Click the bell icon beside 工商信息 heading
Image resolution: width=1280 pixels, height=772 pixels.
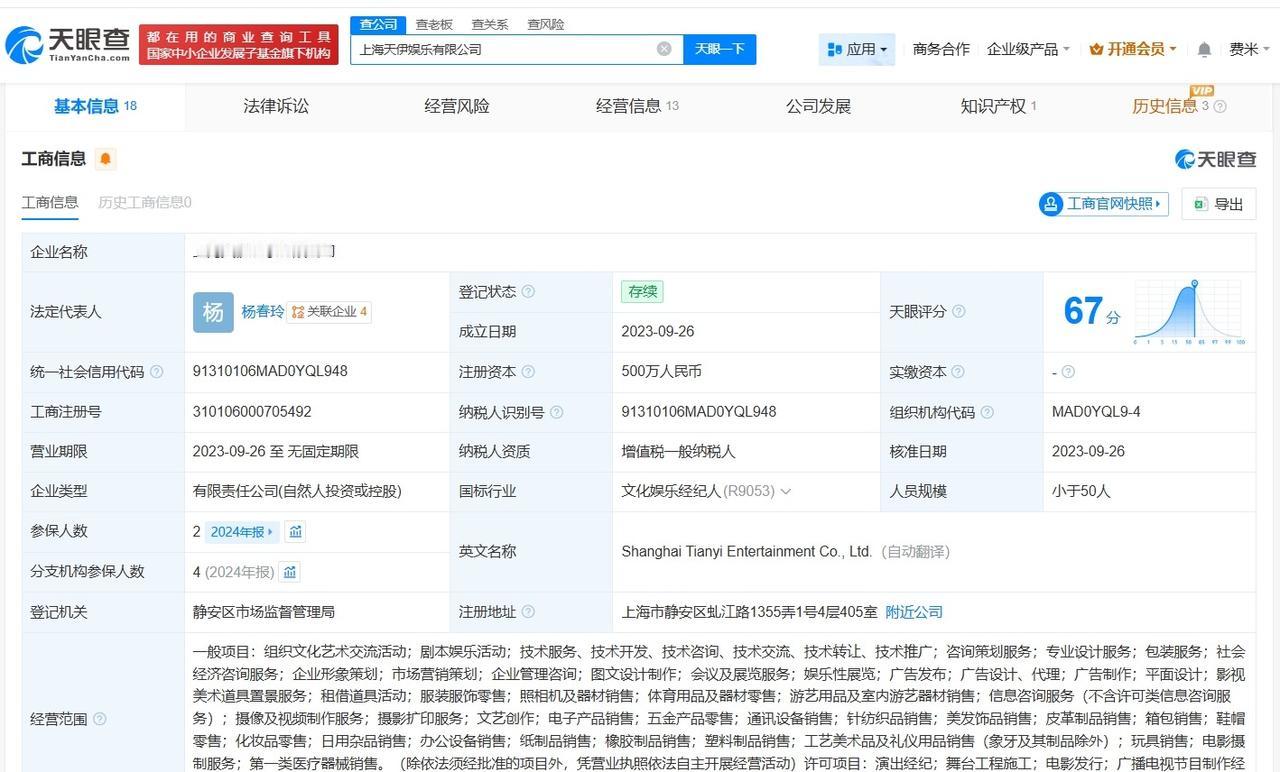[x=105, y=159]
